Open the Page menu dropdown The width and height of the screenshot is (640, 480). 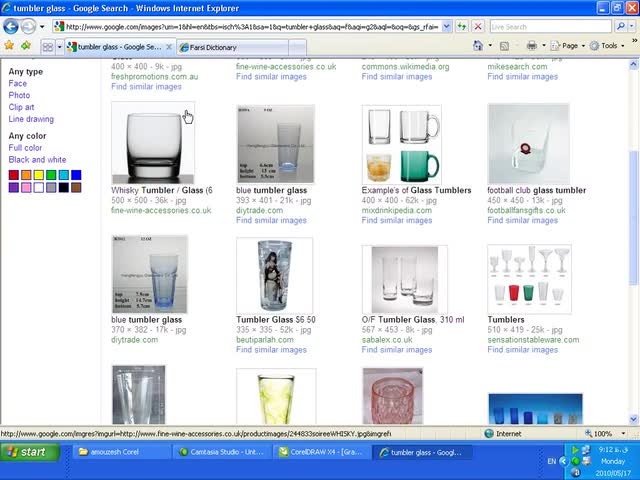568,46
